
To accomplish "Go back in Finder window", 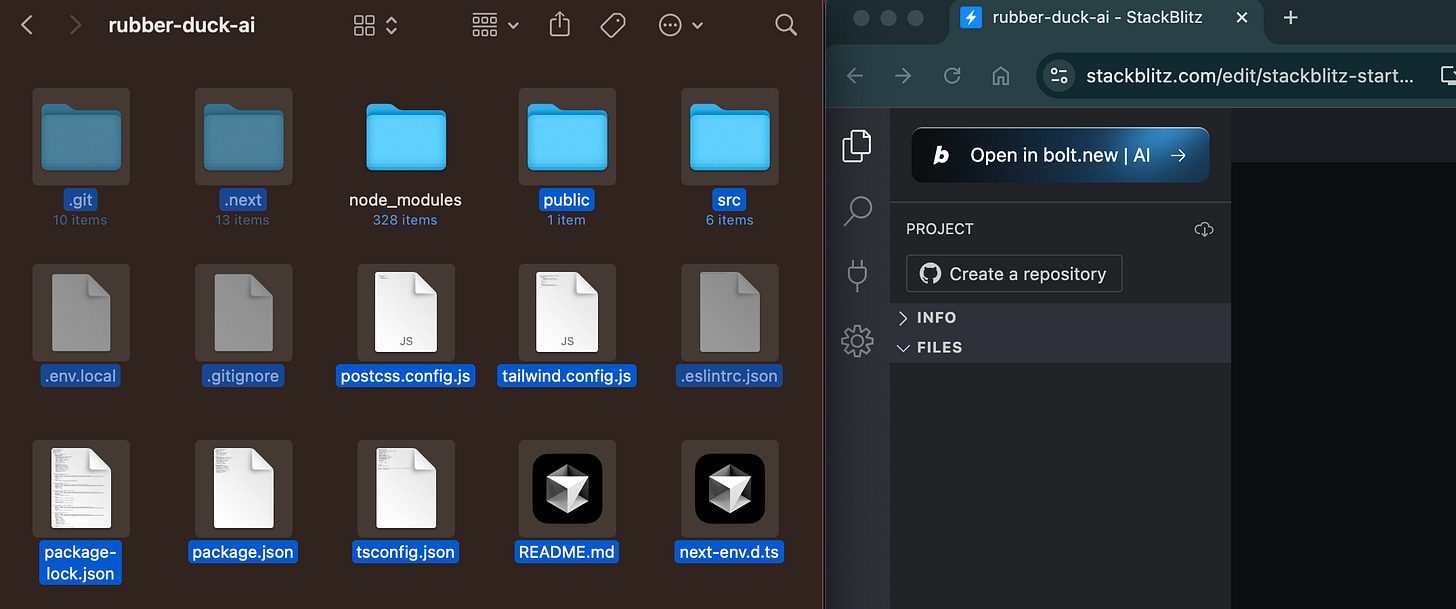I will pyautogui.click(x=27, y=25).
